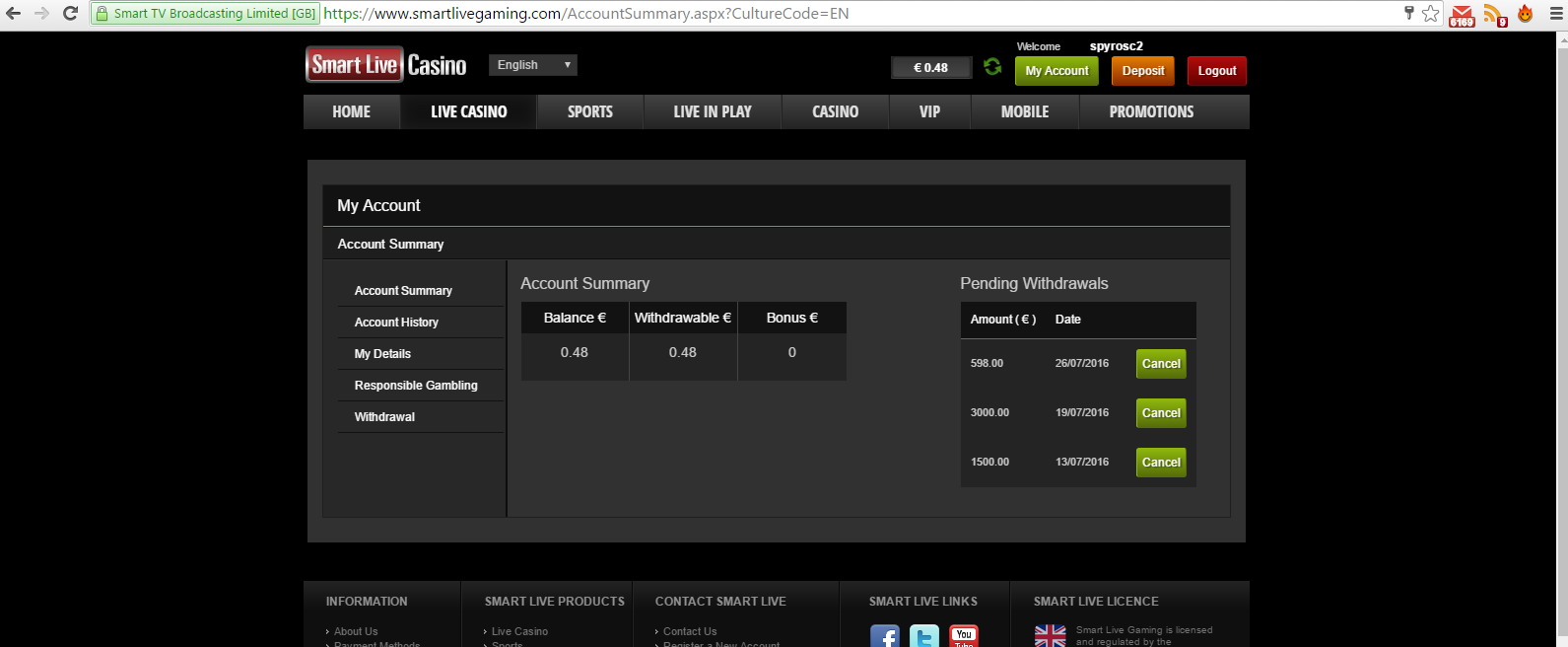Click the UK flag licence icon
This screenshot has height=647, width=1568.
(1051, 636)
